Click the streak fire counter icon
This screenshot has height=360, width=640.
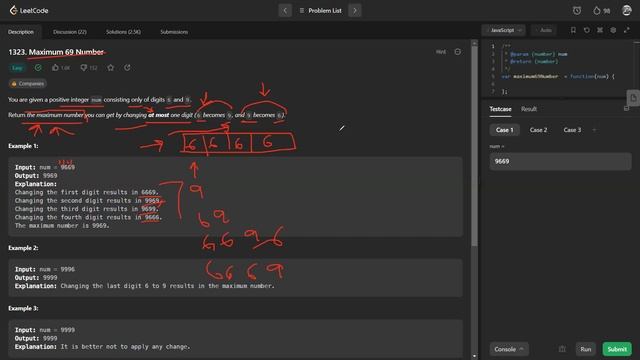click(x=601, y=11)
